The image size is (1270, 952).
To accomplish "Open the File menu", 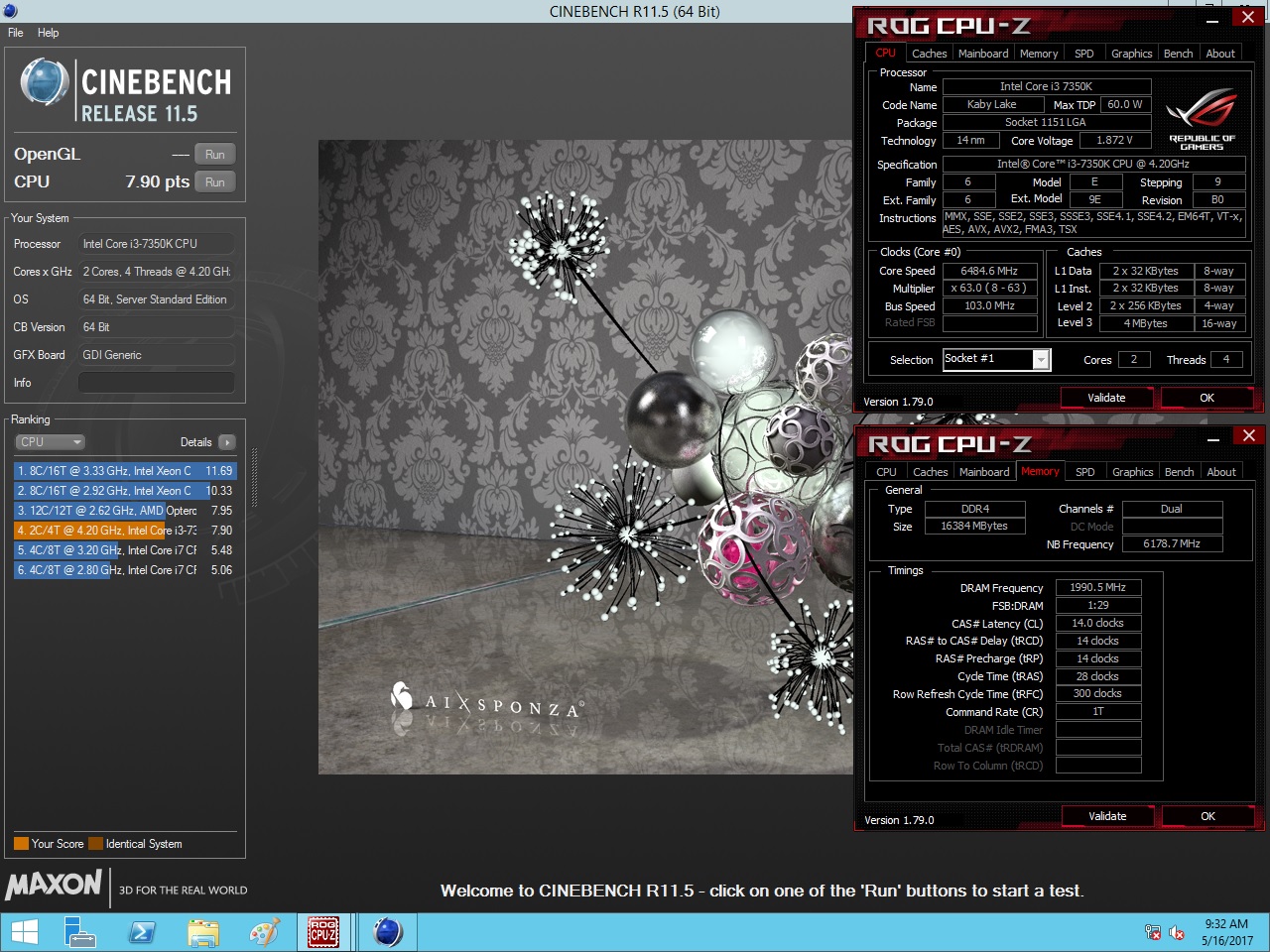I will 16,33.
